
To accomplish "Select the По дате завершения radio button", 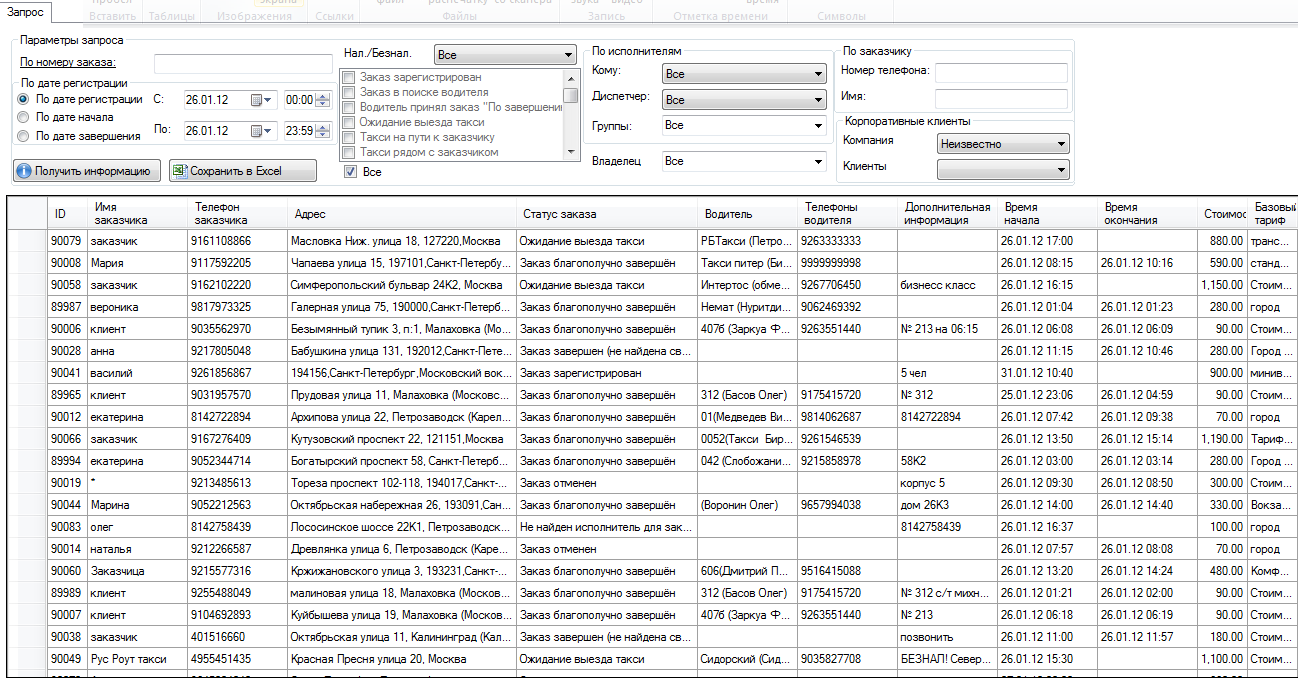I will coord(23,136).
